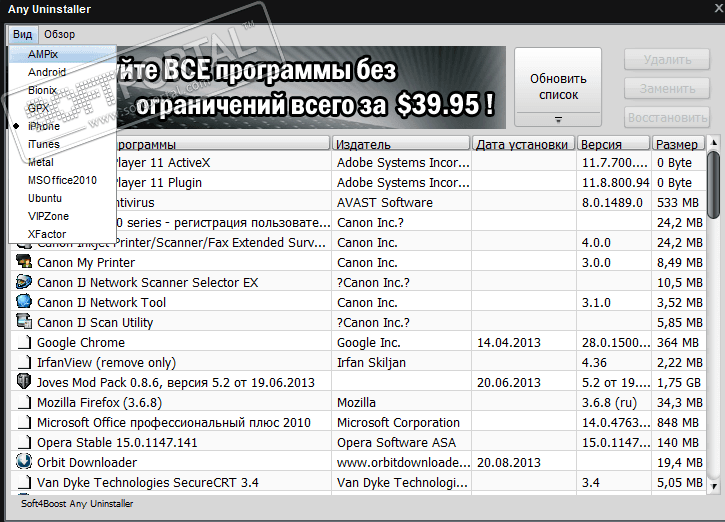Select Microsoft Office профессиональный плюс 2010
The height and width of the screenshot is (522, 725).
(x=358, y=423)
